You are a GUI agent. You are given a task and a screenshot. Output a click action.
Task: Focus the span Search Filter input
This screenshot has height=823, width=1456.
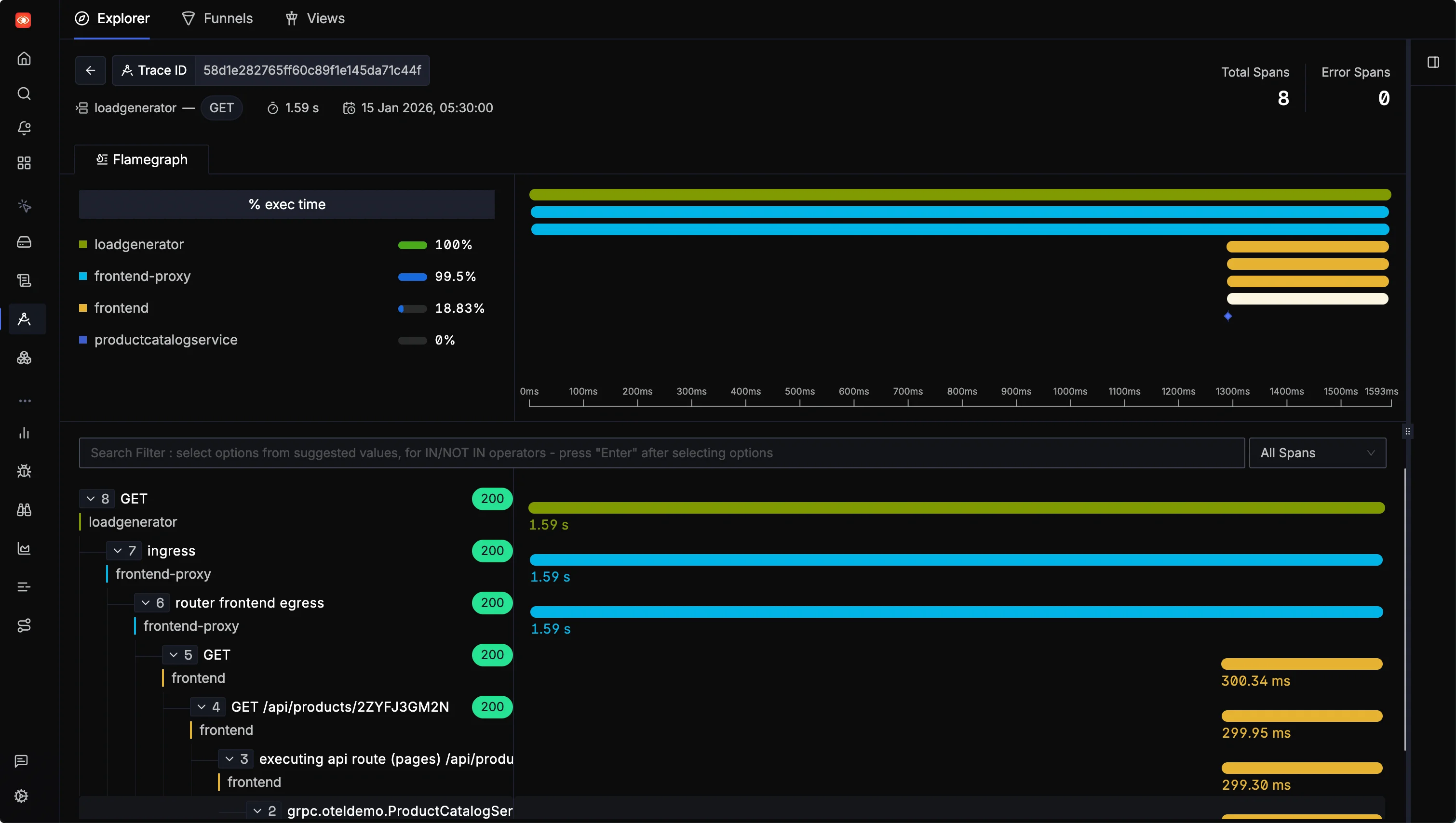(661, 453)
